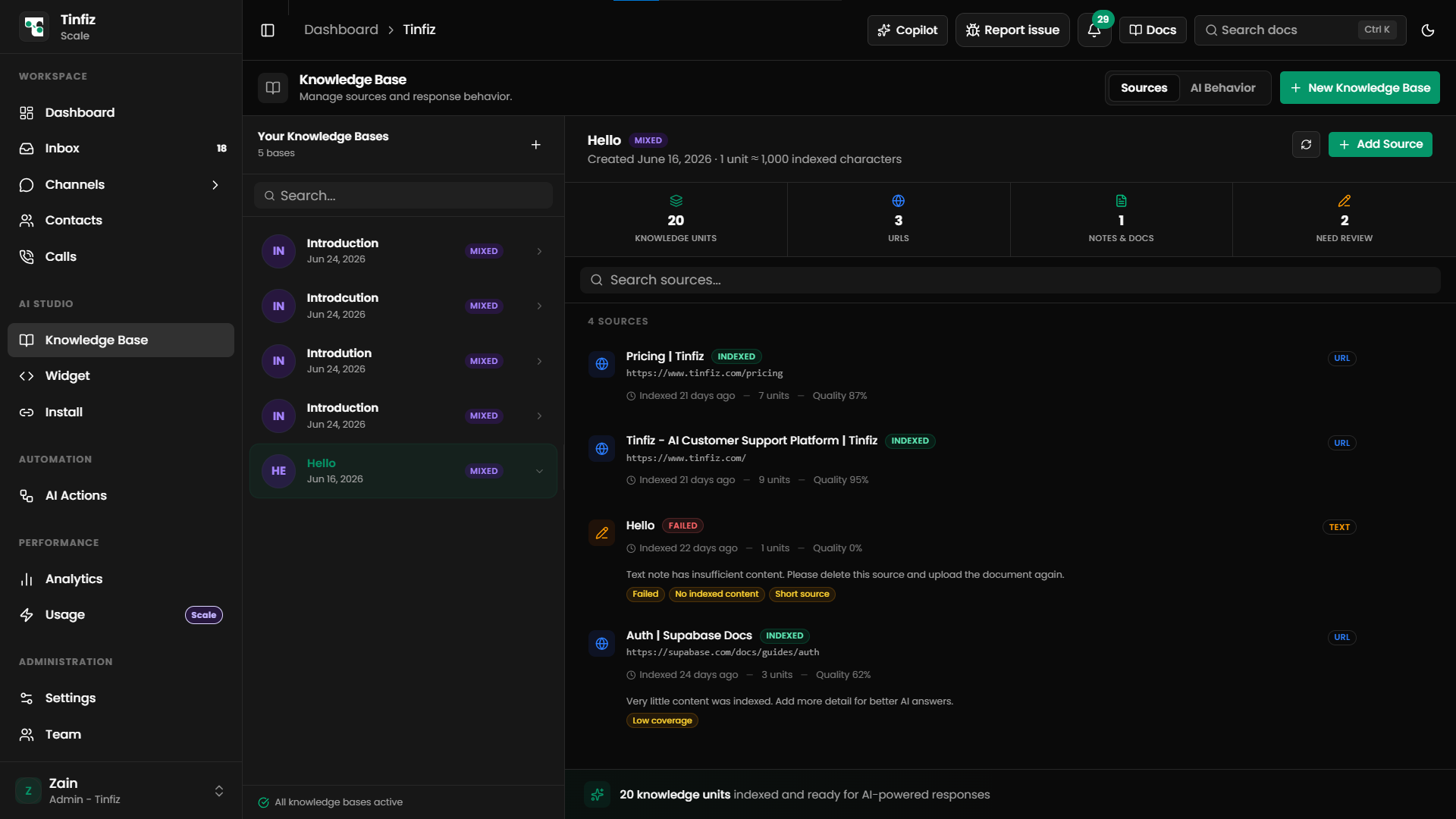1456x819 pixels.
Task: Focus the Search docs field
Action: (x=1300, y=30)
